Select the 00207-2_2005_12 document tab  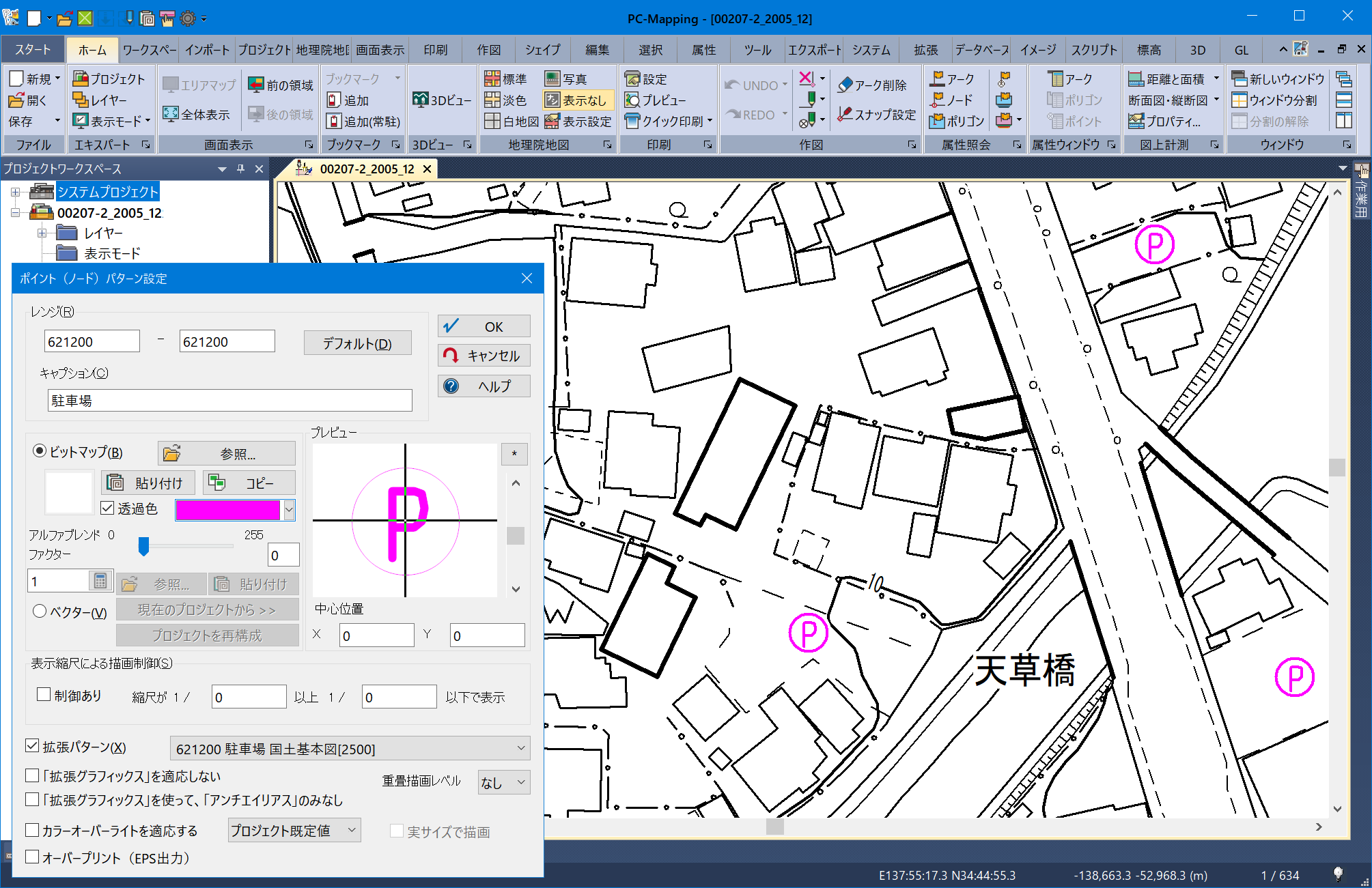[366, 169]
